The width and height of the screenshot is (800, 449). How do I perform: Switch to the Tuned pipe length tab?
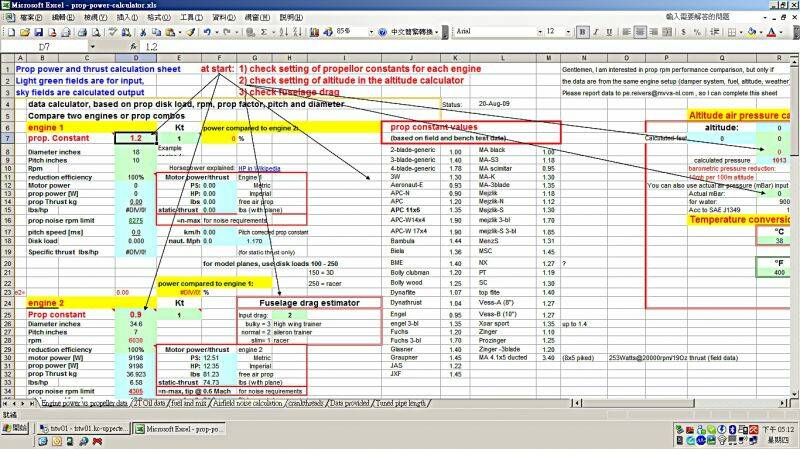[401, 403]
